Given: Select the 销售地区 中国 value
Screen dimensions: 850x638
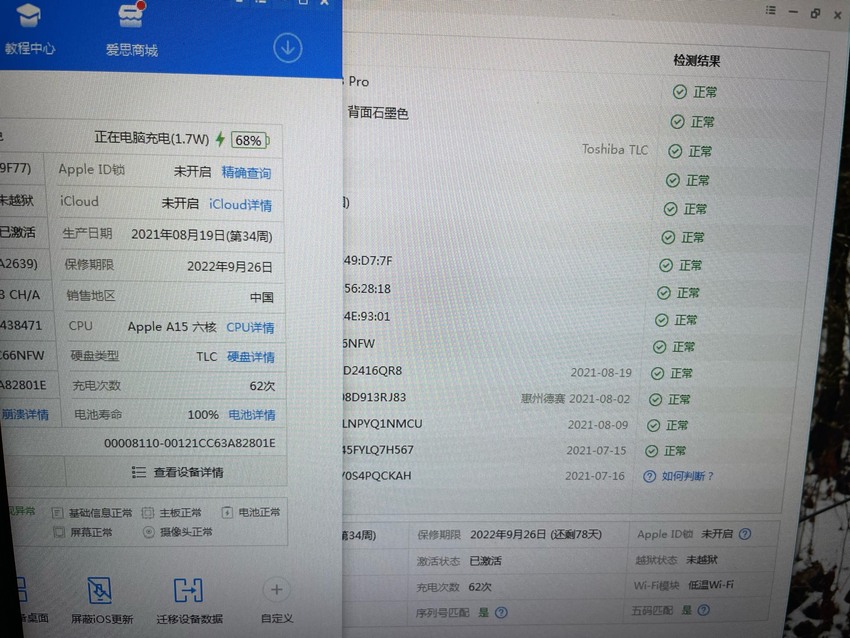Looking at the screenshot, I should point(261,298).
